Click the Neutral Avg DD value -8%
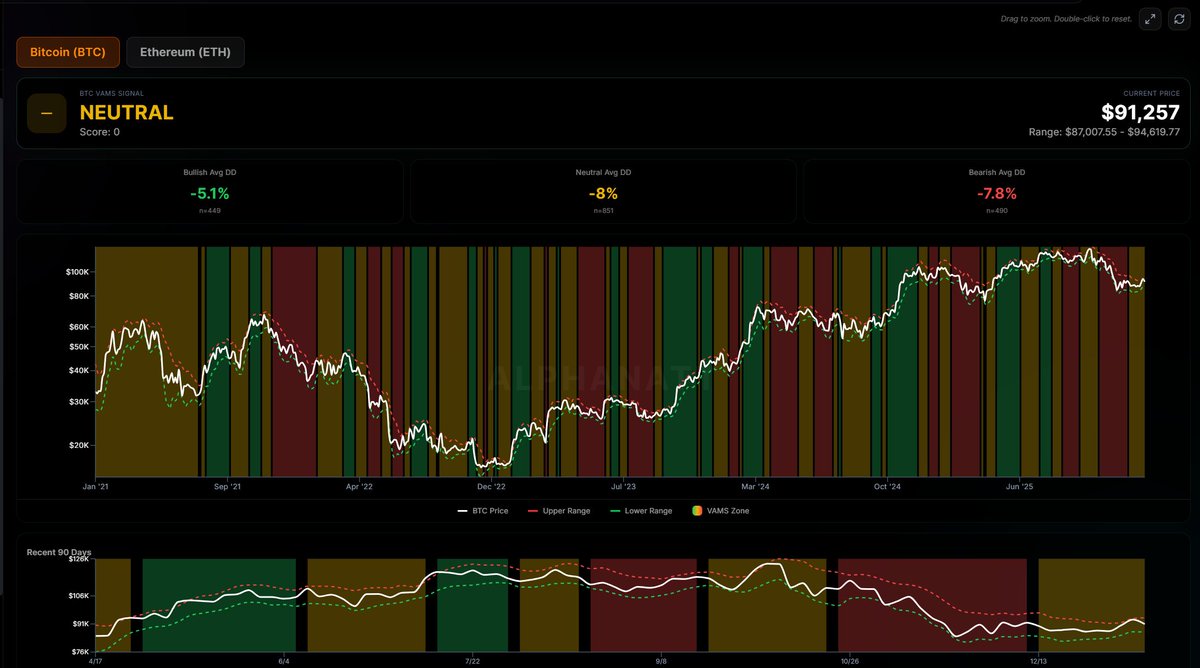 pyautogui.click(x=603, y=194)
